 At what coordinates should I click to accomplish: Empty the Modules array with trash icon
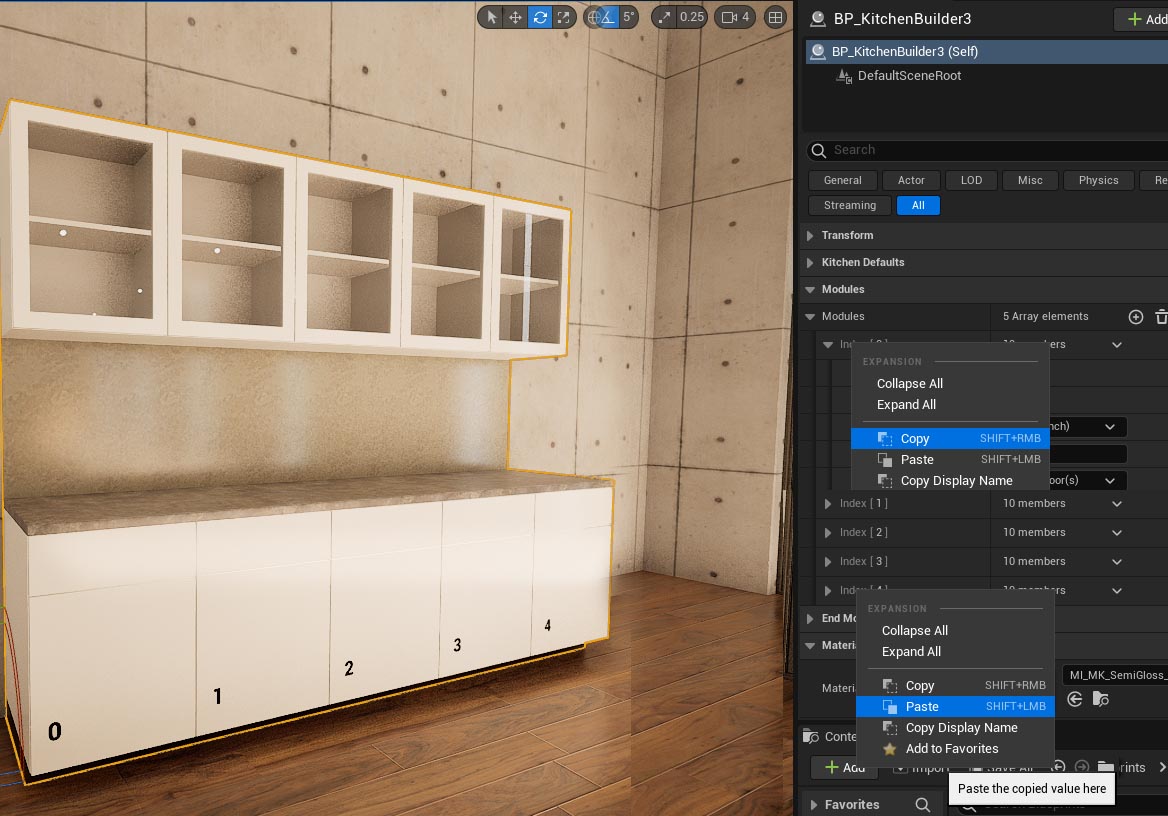(1161, 317)
